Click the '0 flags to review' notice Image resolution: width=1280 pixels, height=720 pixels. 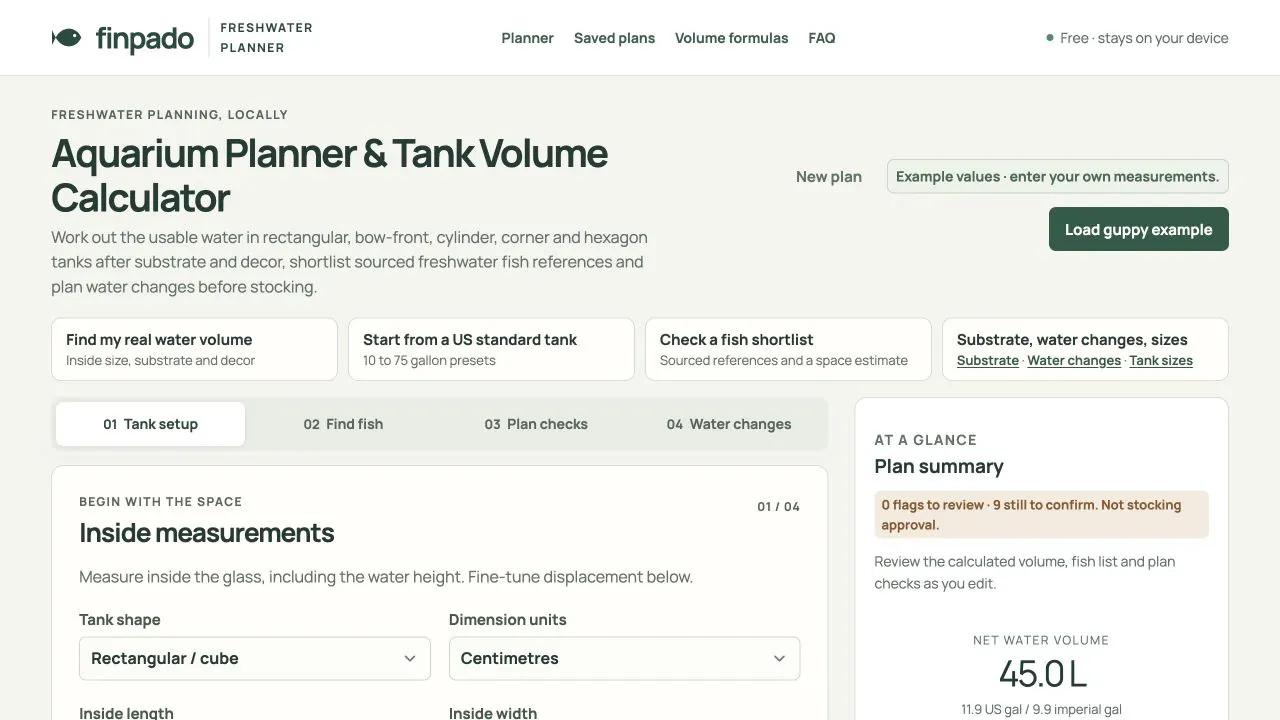(1042, 515)
